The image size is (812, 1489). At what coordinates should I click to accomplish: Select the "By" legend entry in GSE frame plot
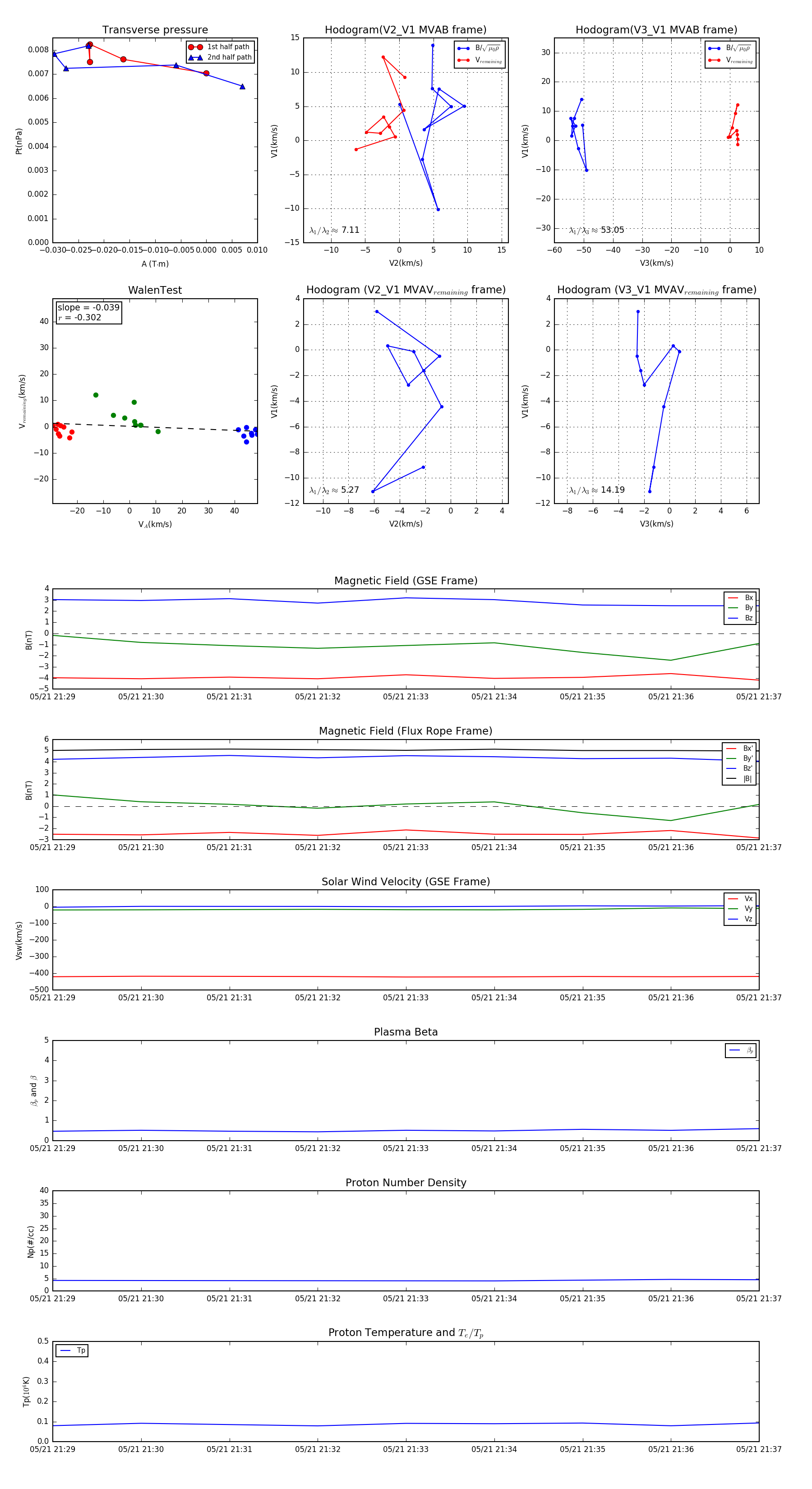click(740, 607)
